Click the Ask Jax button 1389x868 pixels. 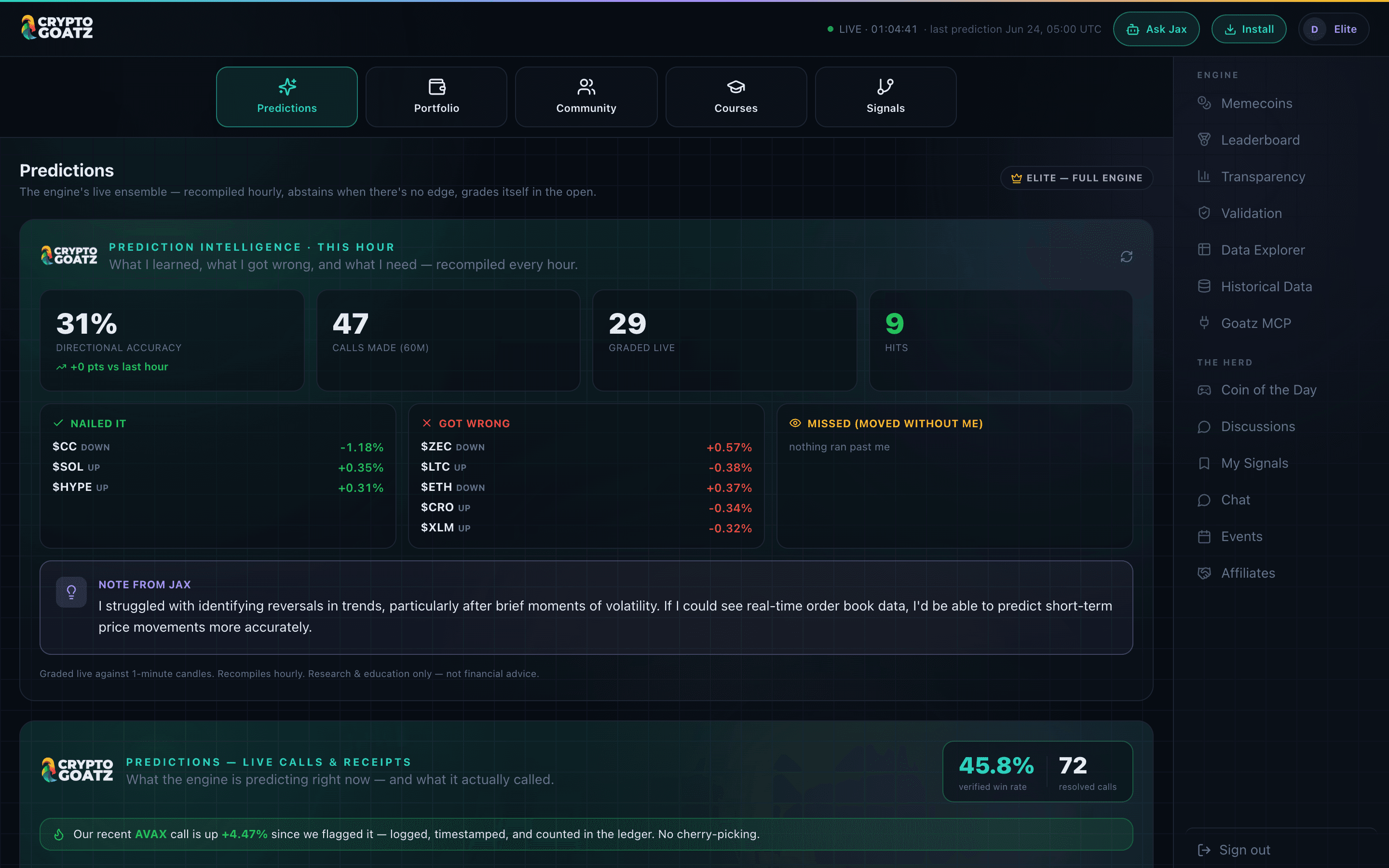pyautogui.click(x=1156, y=29)
